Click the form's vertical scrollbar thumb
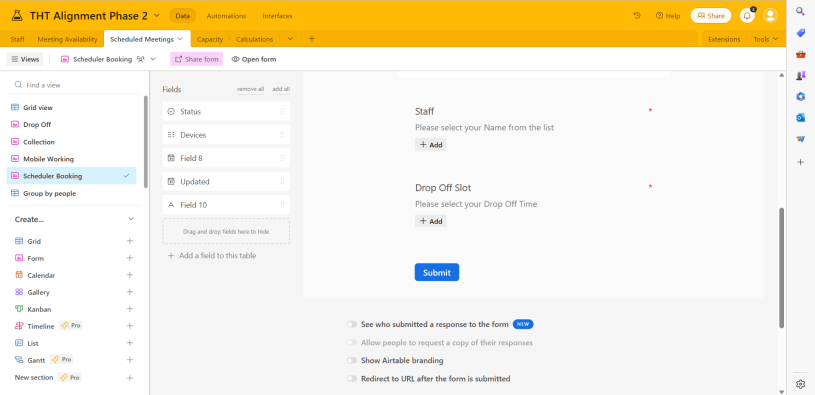The height and width of the screenshot is (395, 815). (781, 268)
